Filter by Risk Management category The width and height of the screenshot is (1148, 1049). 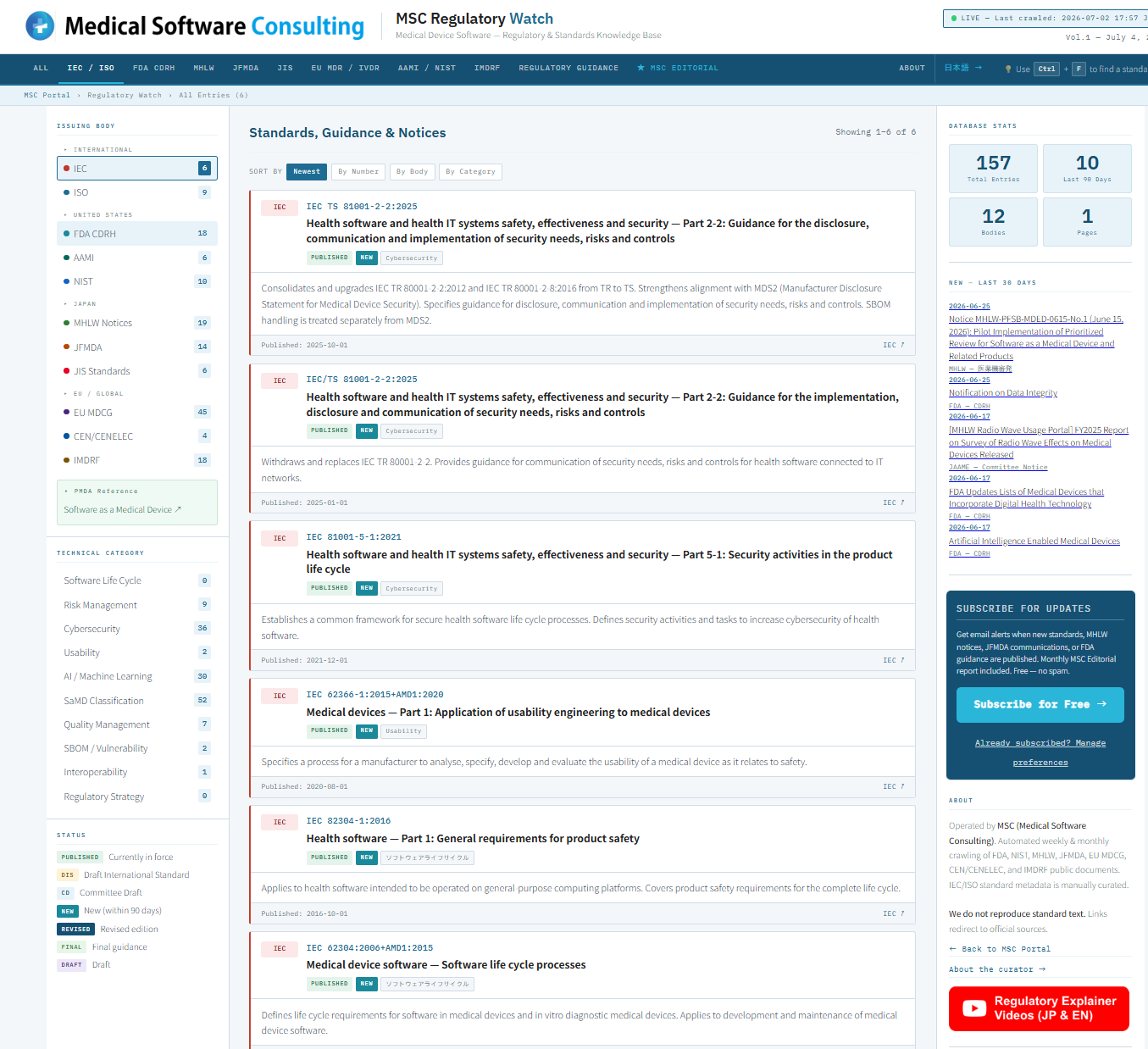click(x=137, y=605)
